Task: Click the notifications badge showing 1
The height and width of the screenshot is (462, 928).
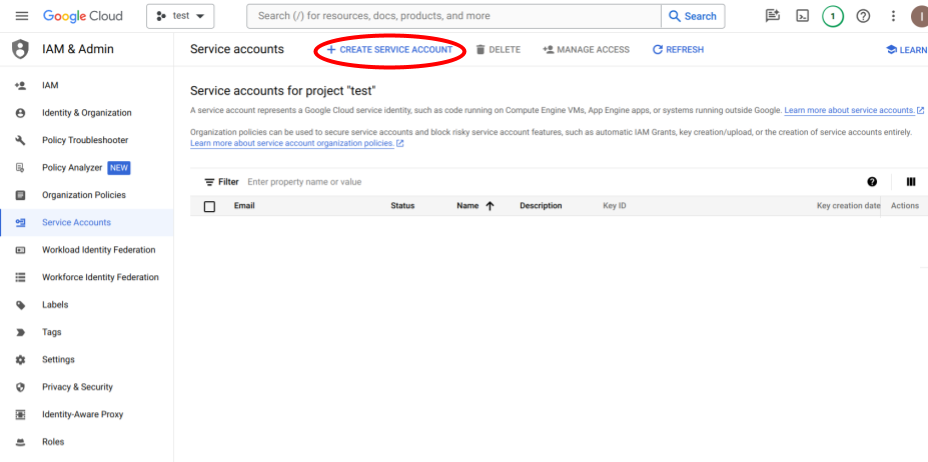Action: 832,16
